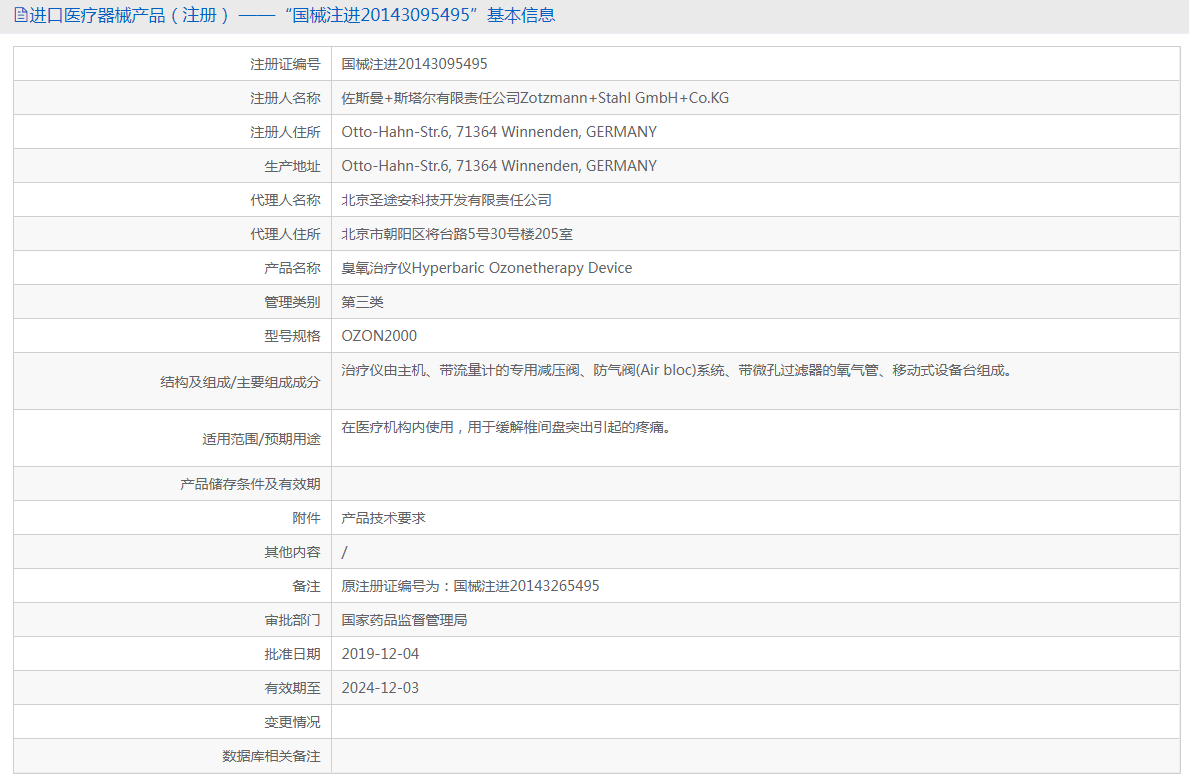The width and height of the screenshot is (1189, 781).
Task: Select registration number 国械注进20143095495
Action: 414,63
